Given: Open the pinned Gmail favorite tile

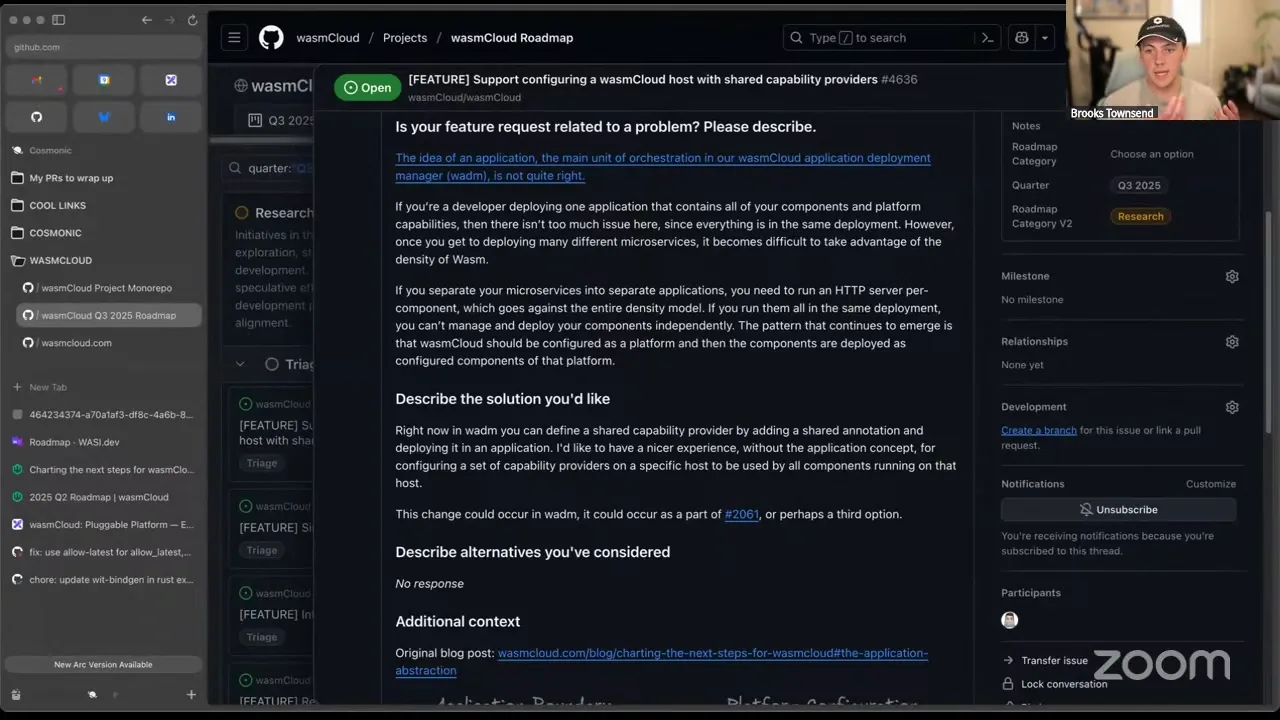Looking at the screenshot, I should point(36,80).
